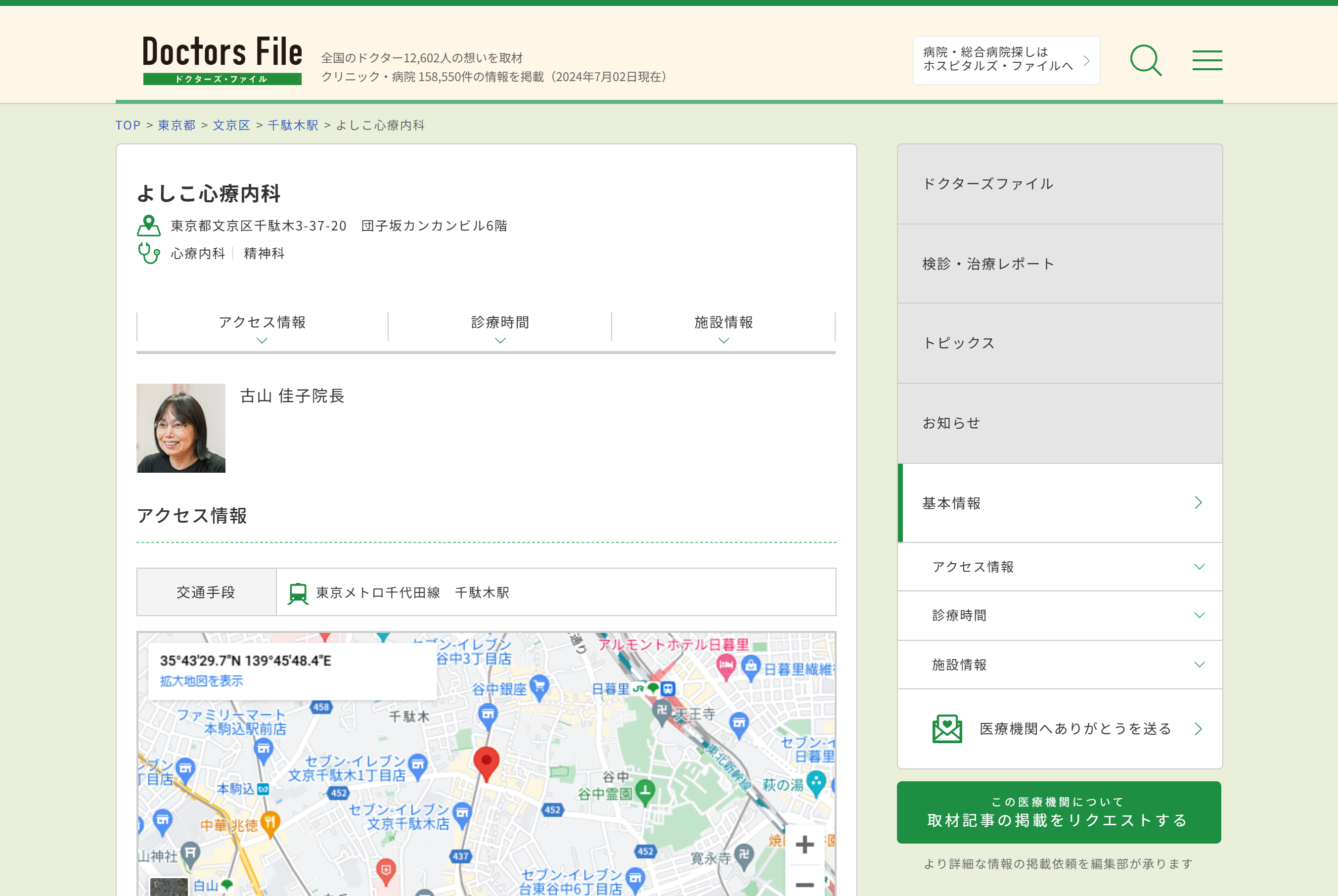
Task: Jump to 施設情報 section tab
Action: pyautogui.click(x=723, y=328)
